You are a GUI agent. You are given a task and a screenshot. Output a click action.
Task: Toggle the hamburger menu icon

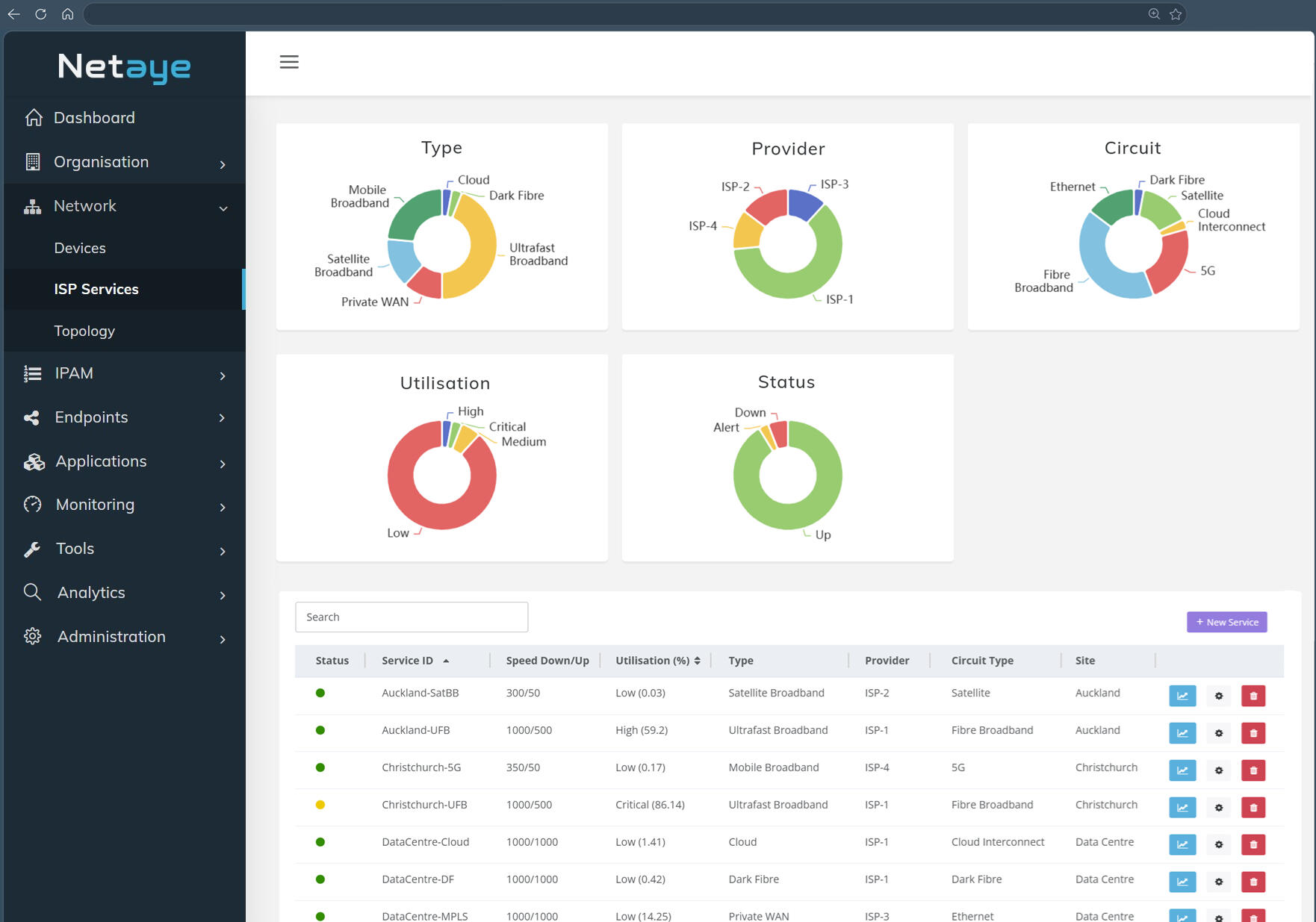(289, 62)
